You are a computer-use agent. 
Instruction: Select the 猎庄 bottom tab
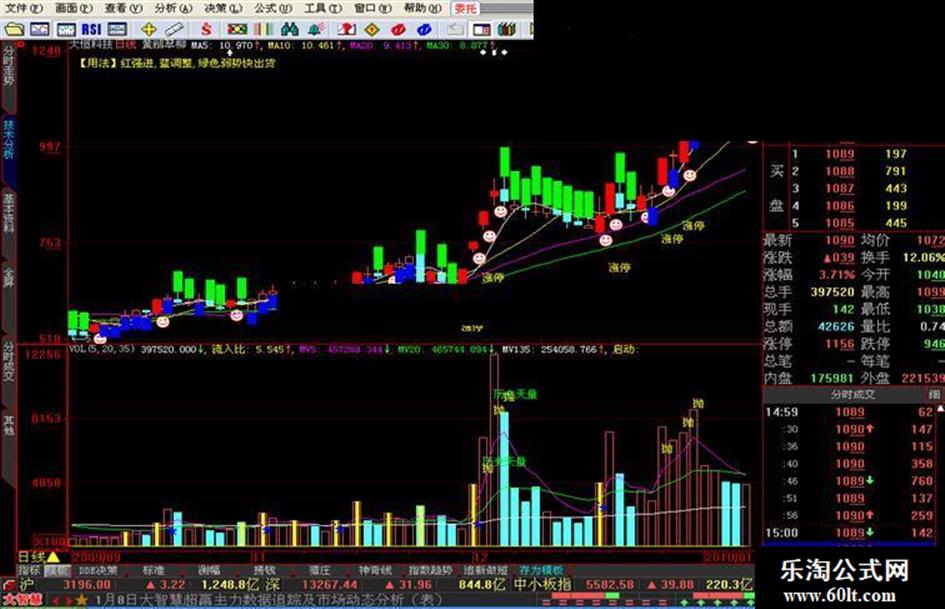click(320, 570)
